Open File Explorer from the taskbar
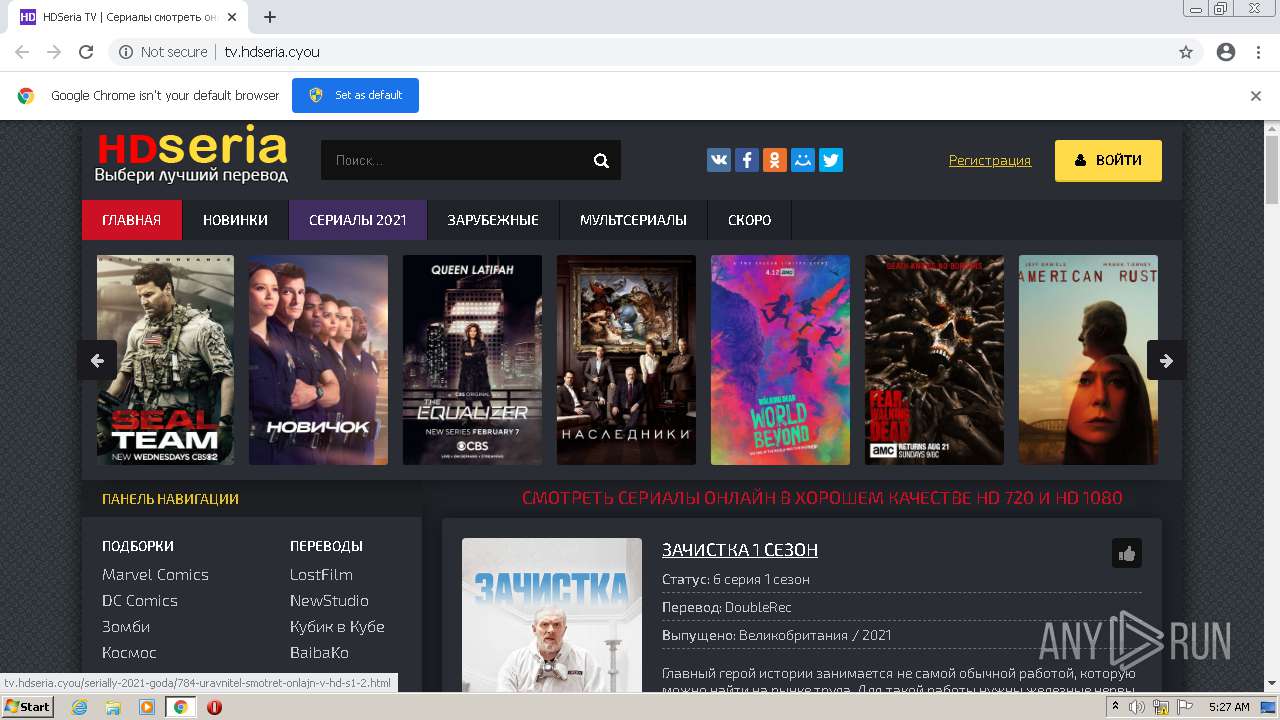This screenshot has height=720, width=1280. click(x=113, y=707)
